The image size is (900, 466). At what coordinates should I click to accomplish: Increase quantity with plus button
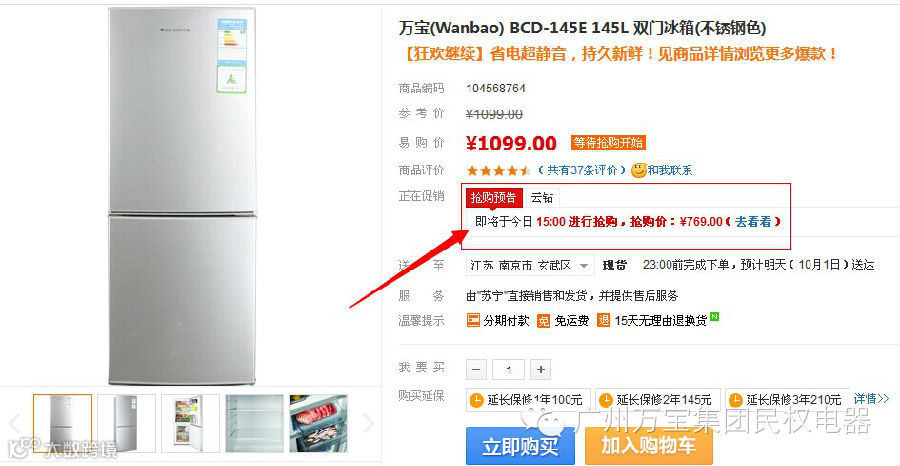541,370
